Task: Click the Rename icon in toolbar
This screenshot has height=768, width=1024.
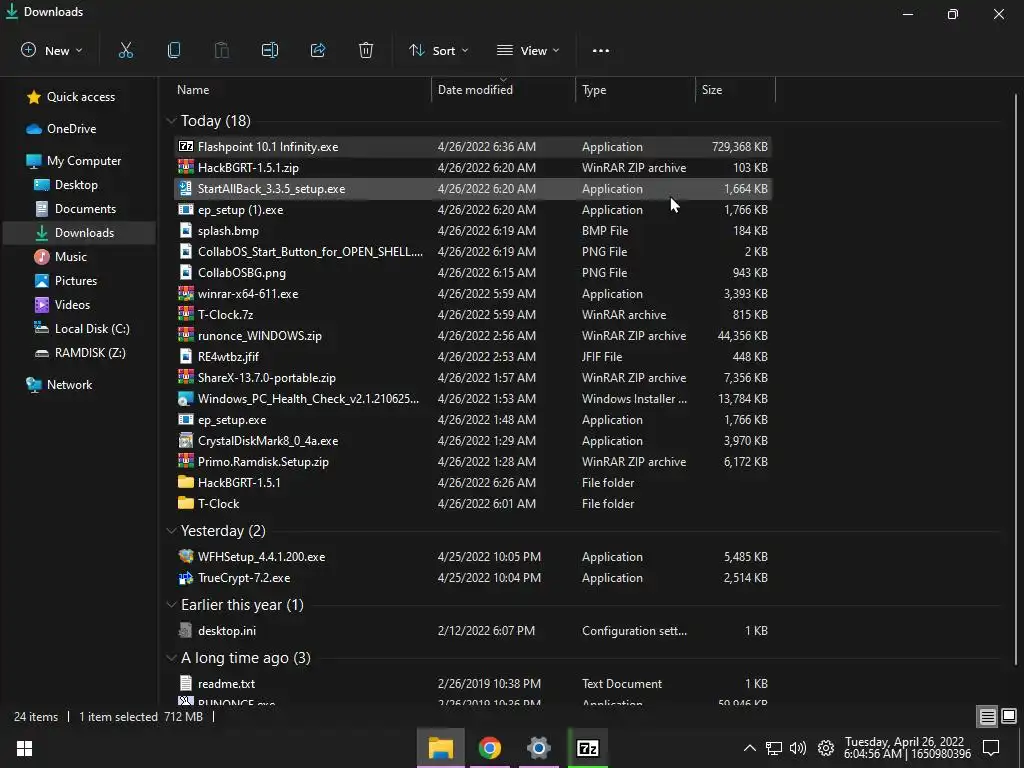Action: [270, 50]
